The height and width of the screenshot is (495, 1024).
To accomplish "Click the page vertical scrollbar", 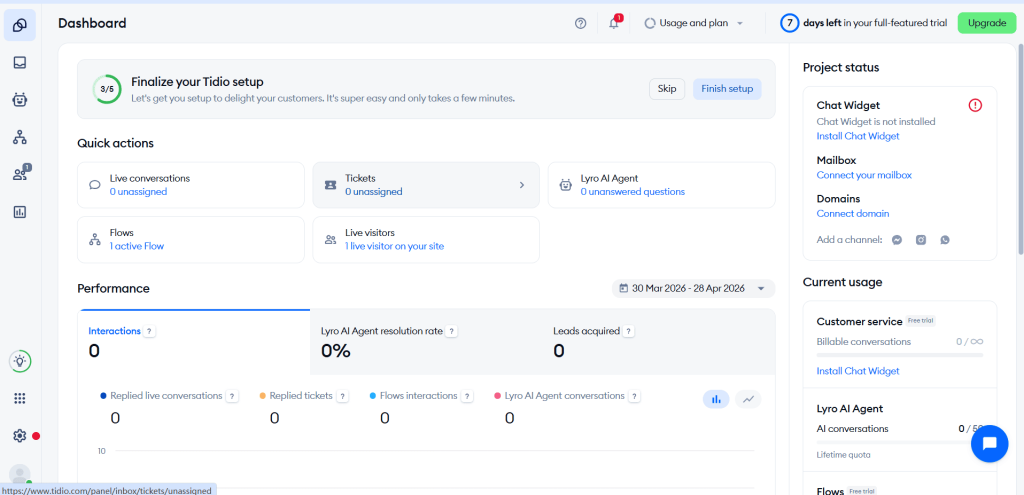I will pyautogui.click(x=1020, y=149).
